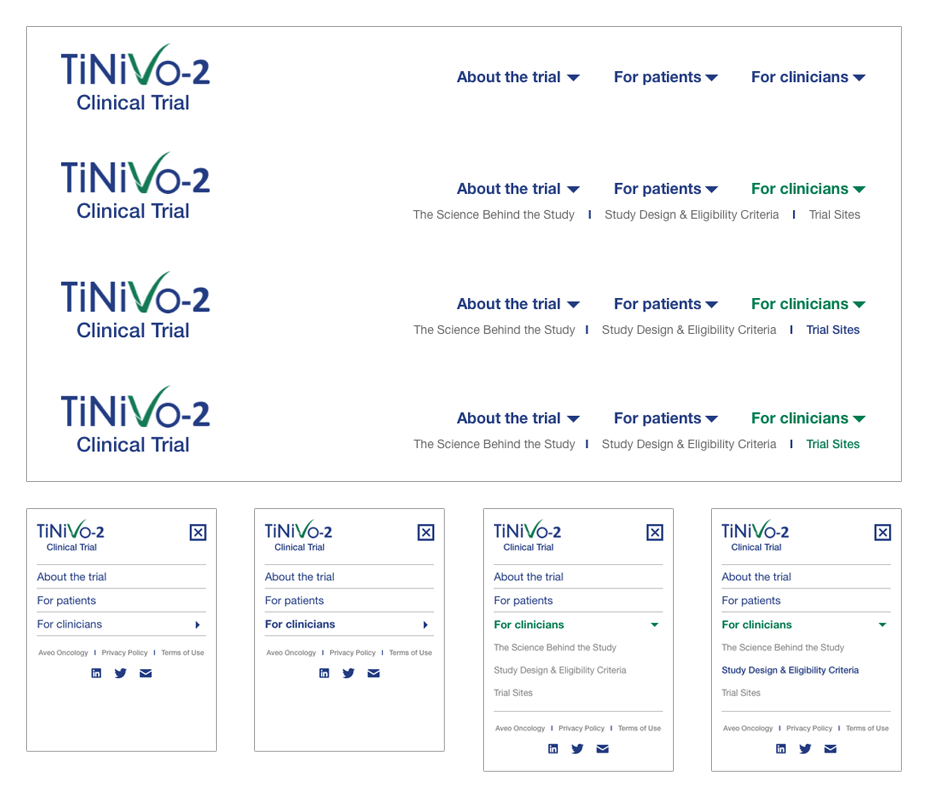Collapse For clinicians in header with green Trial Sites
The image size is (940, 800).
coord(808,419)
